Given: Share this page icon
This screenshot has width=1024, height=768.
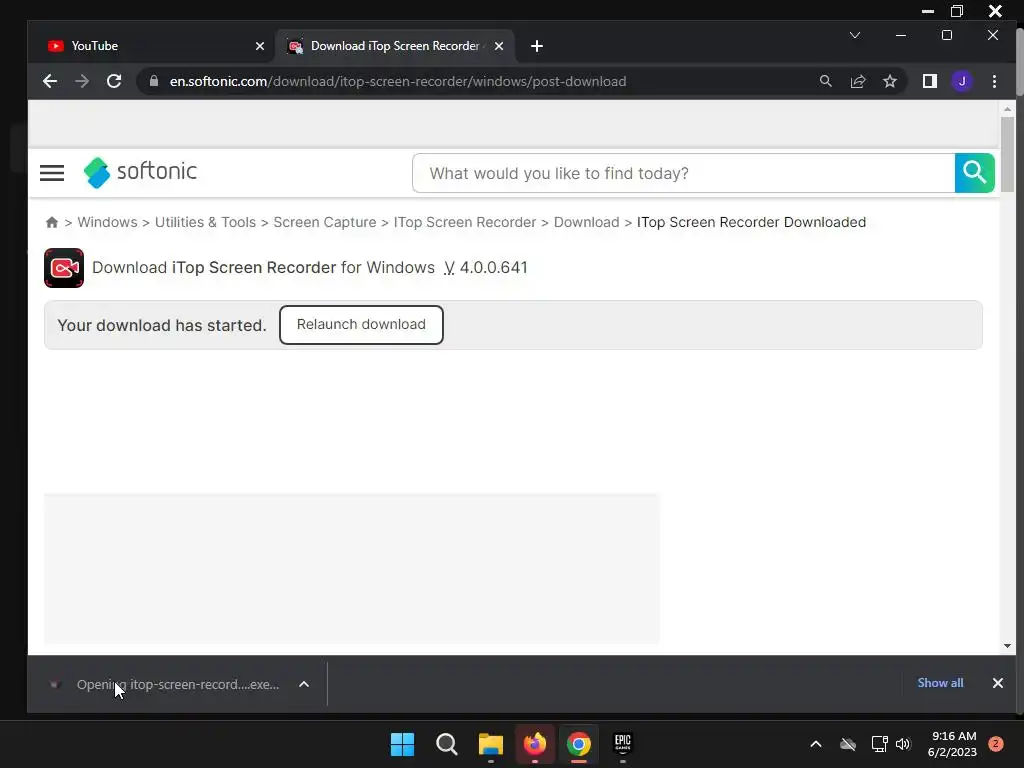Looking at the screenshot, I should click(857, 81).
